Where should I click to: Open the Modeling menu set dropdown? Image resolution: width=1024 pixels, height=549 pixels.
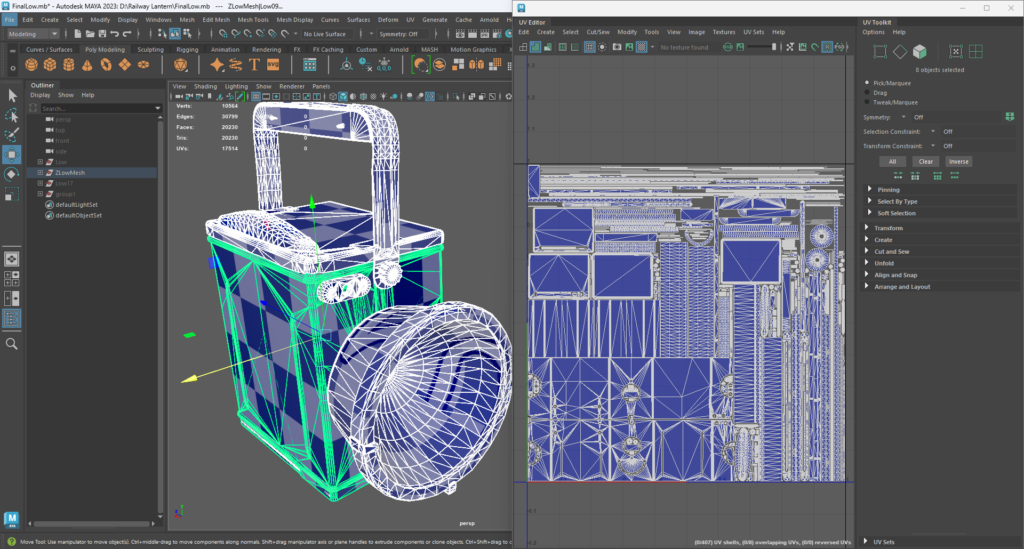click(x=32, y=34)
